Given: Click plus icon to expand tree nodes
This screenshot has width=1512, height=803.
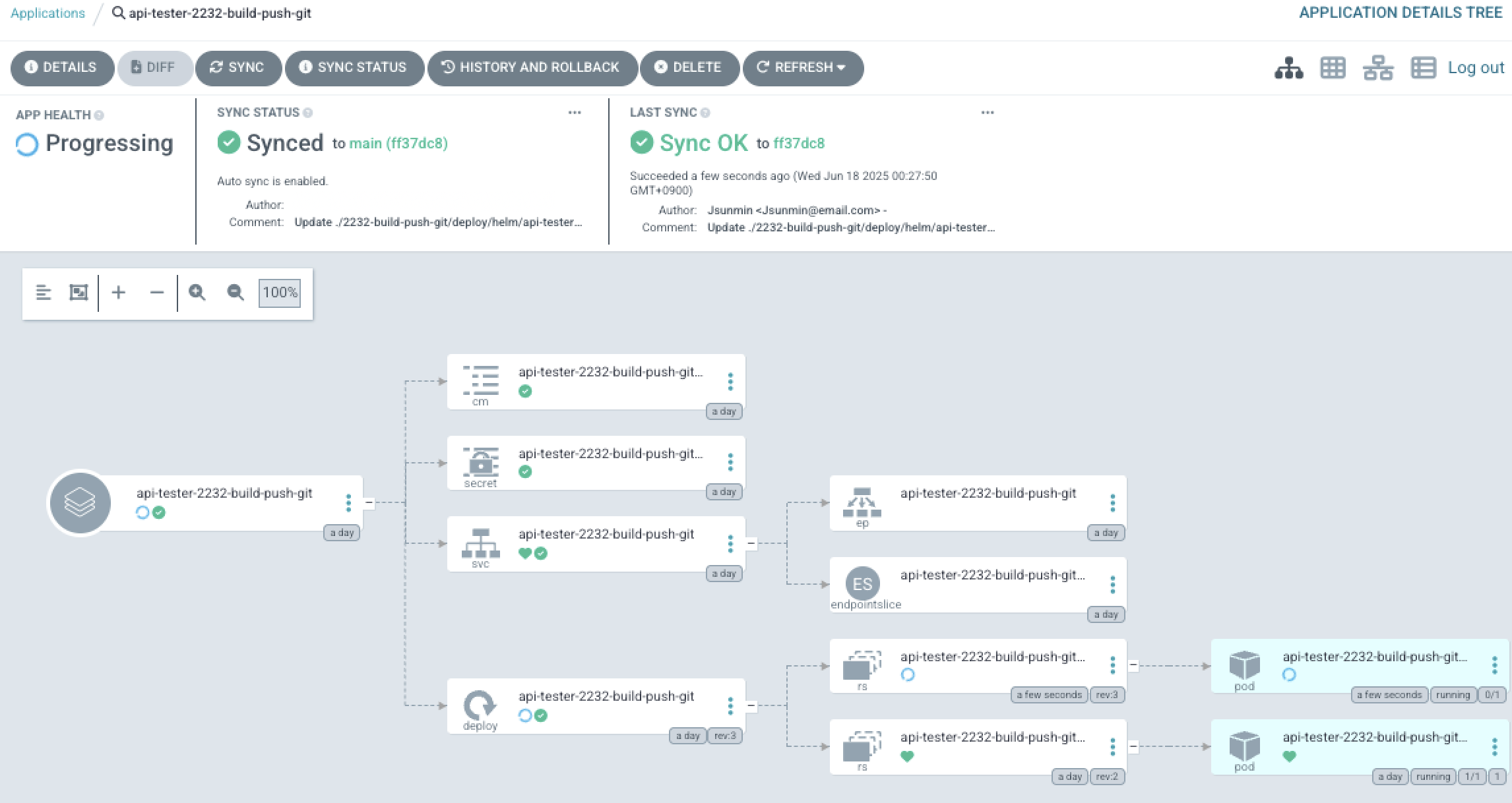Looking at the screenshot, I should [119, 292].
